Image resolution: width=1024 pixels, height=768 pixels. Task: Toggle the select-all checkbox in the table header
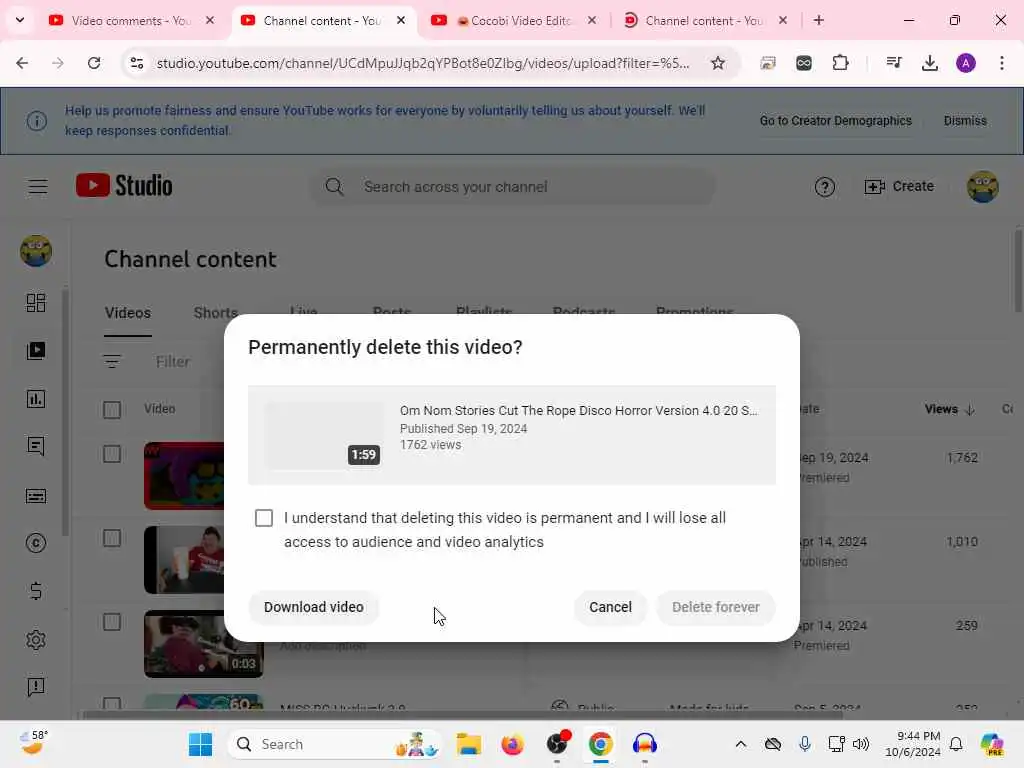[x=112, y=410]
